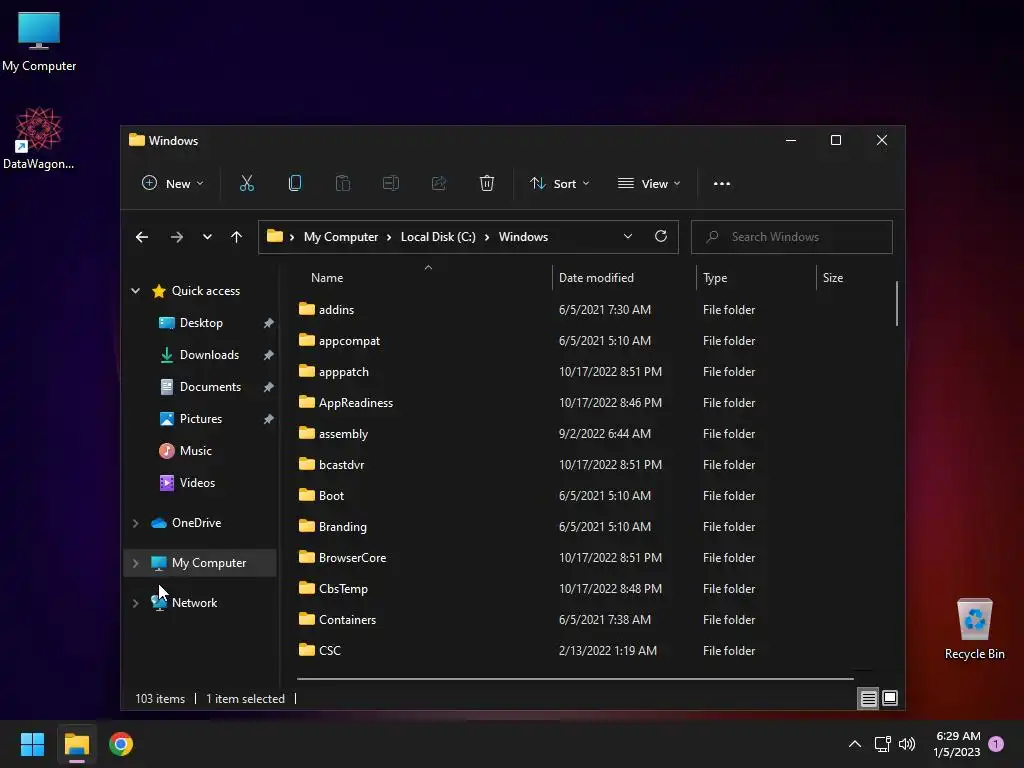Image resolution: width=1024 pixels, height=768 pixels.
Task: Click the Cut scissors icon
Action: point(247,184)
